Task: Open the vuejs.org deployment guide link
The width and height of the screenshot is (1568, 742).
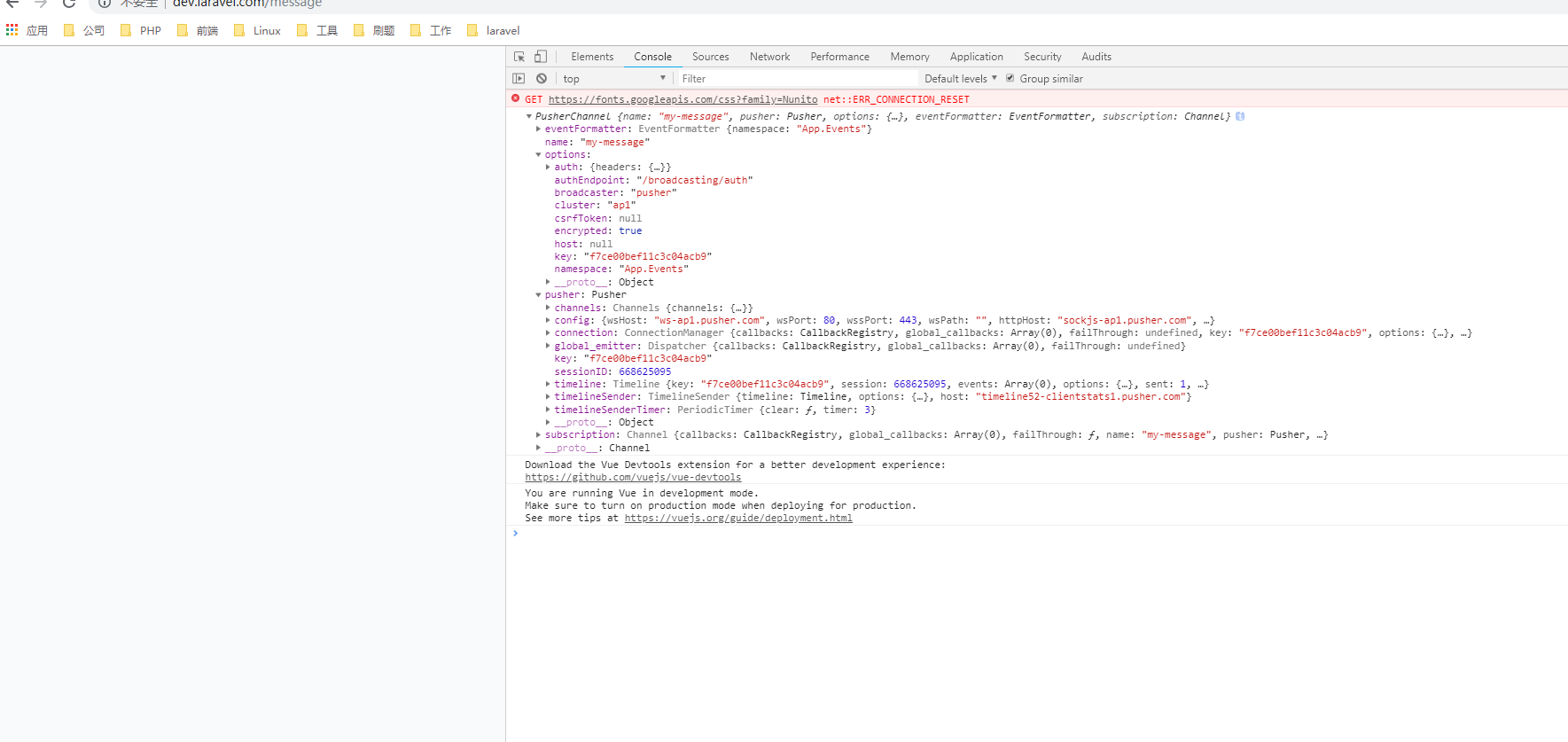Action: [x=738, y=519]
